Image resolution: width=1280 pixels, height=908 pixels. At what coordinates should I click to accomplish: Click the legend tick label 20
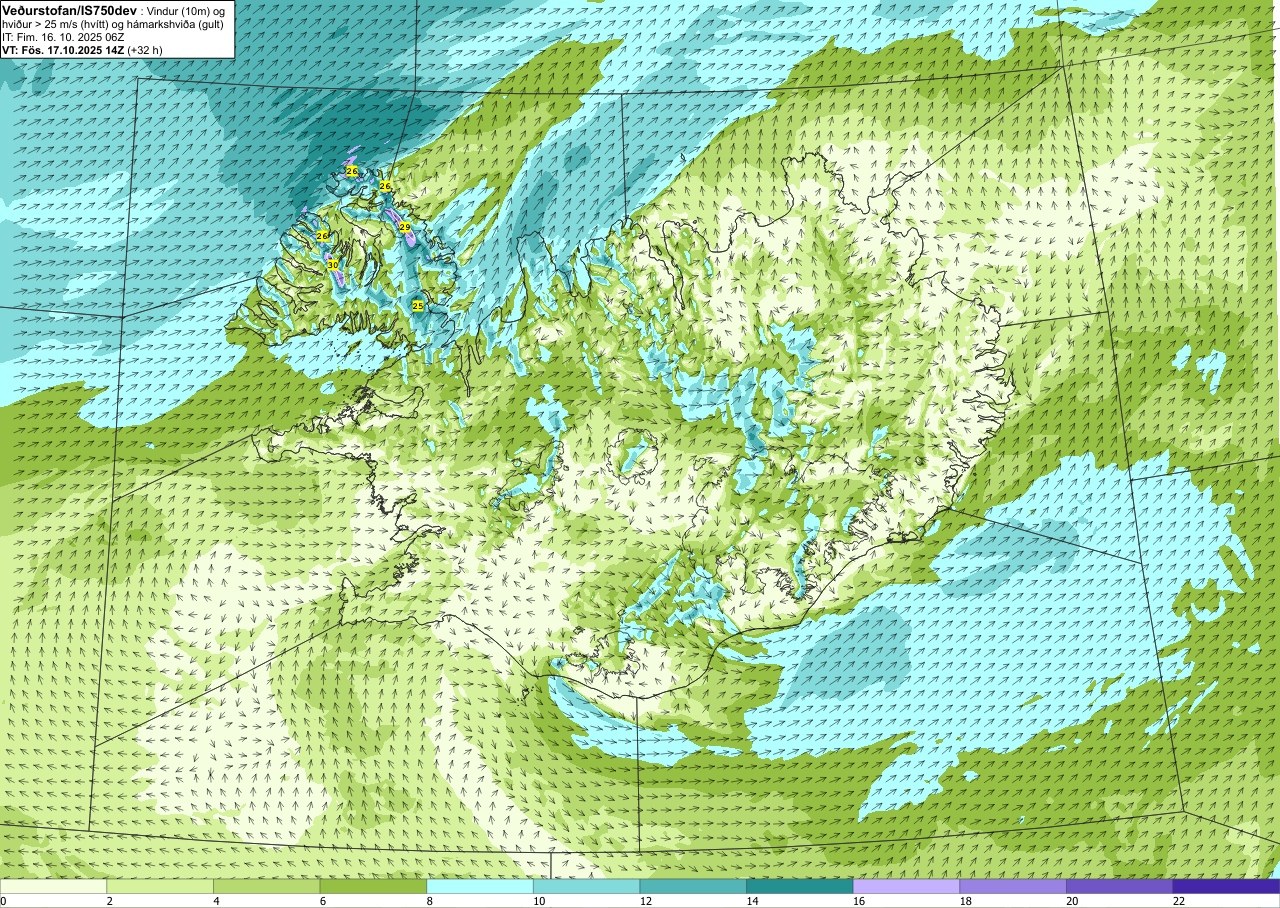(x=1072, y=901)
